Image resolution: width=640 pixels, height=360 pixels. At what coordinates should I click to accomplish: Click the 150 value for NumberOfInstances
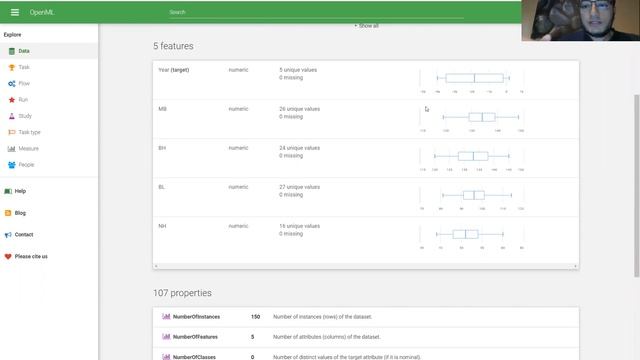256,317
